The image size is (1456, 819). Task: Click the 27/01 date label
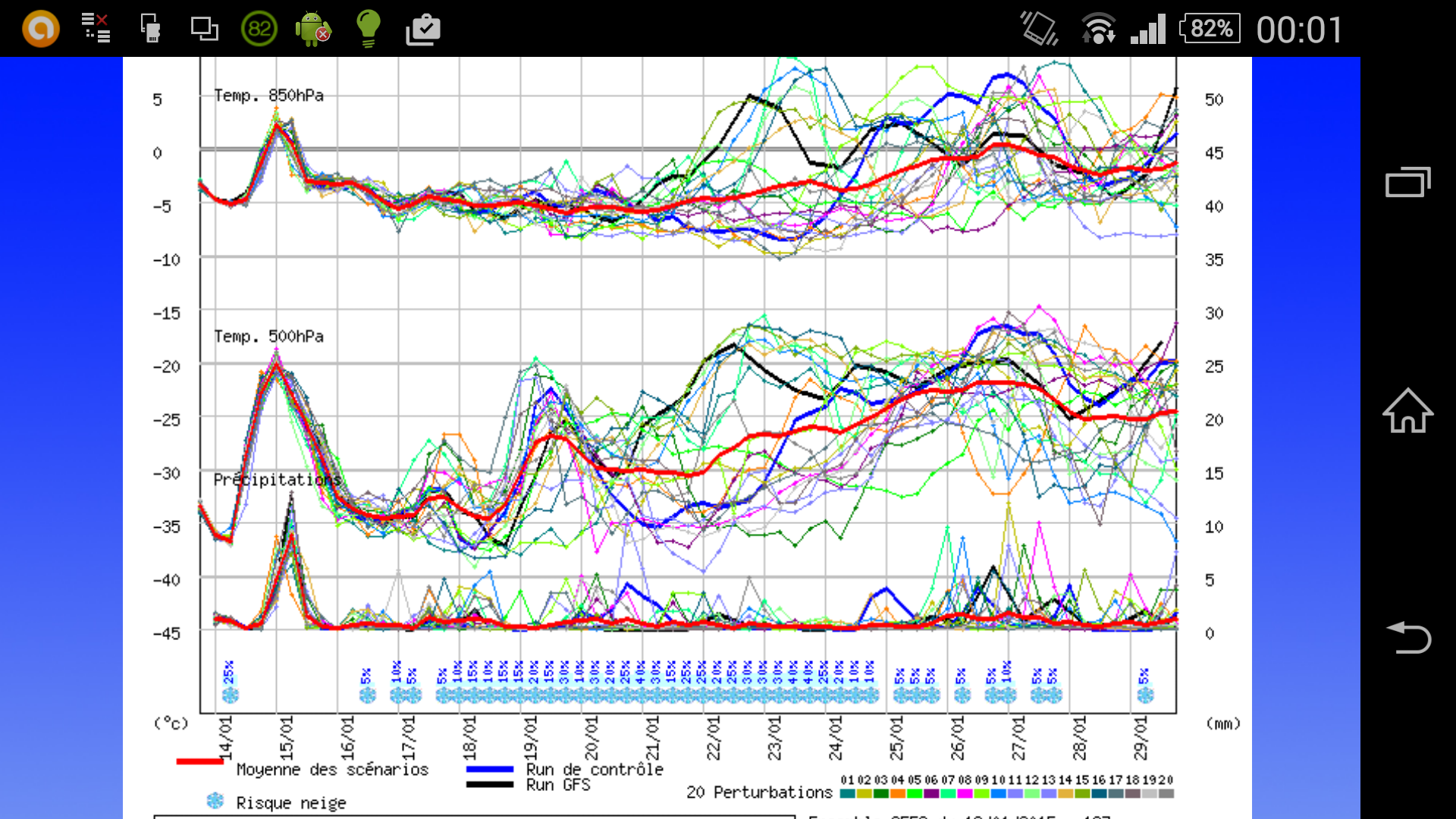[x=1018, y=737]
